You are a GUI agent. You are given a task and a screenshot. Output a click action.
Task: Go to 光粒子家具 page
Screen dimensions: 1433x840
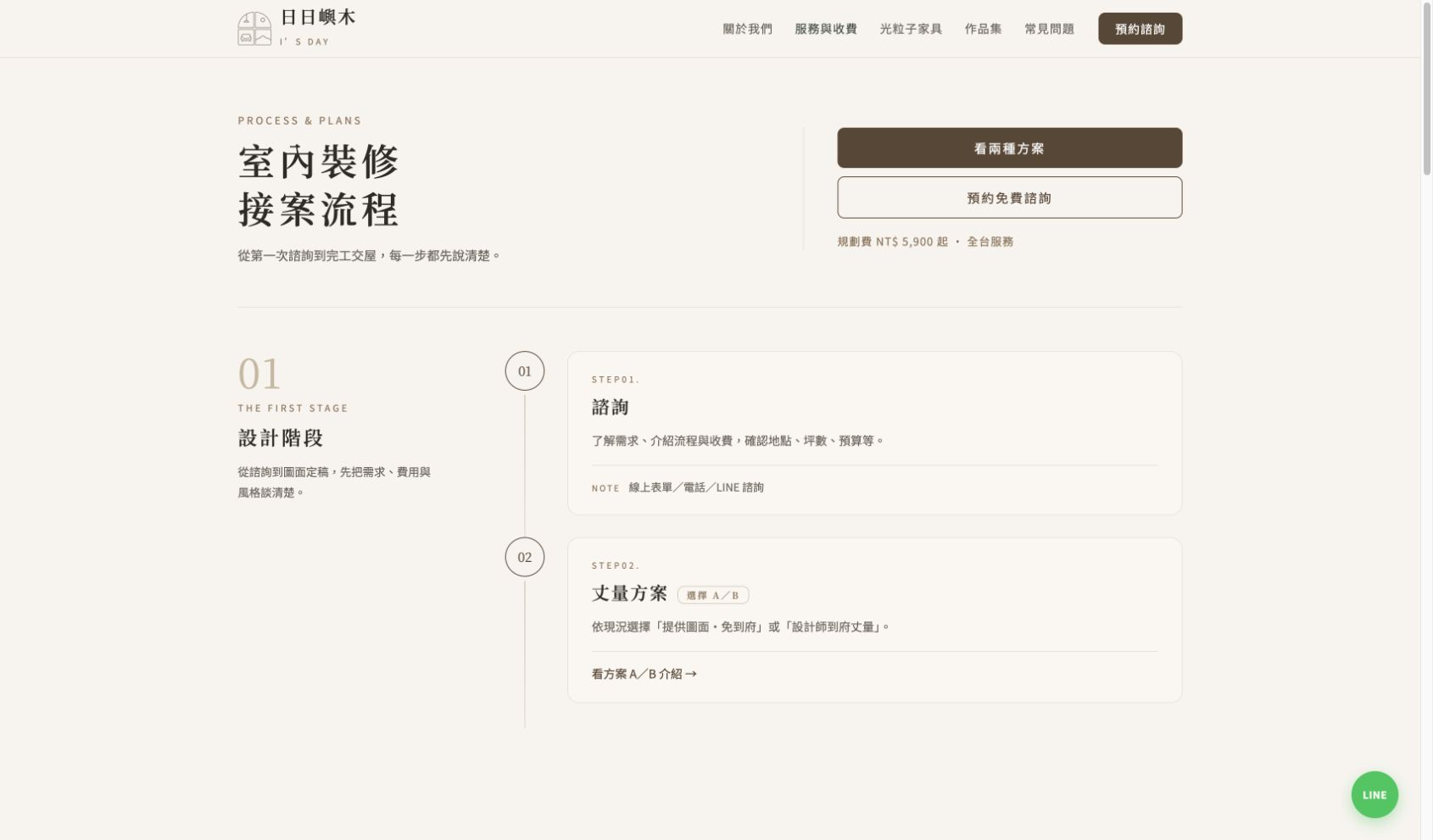click(x=910, y=29)
